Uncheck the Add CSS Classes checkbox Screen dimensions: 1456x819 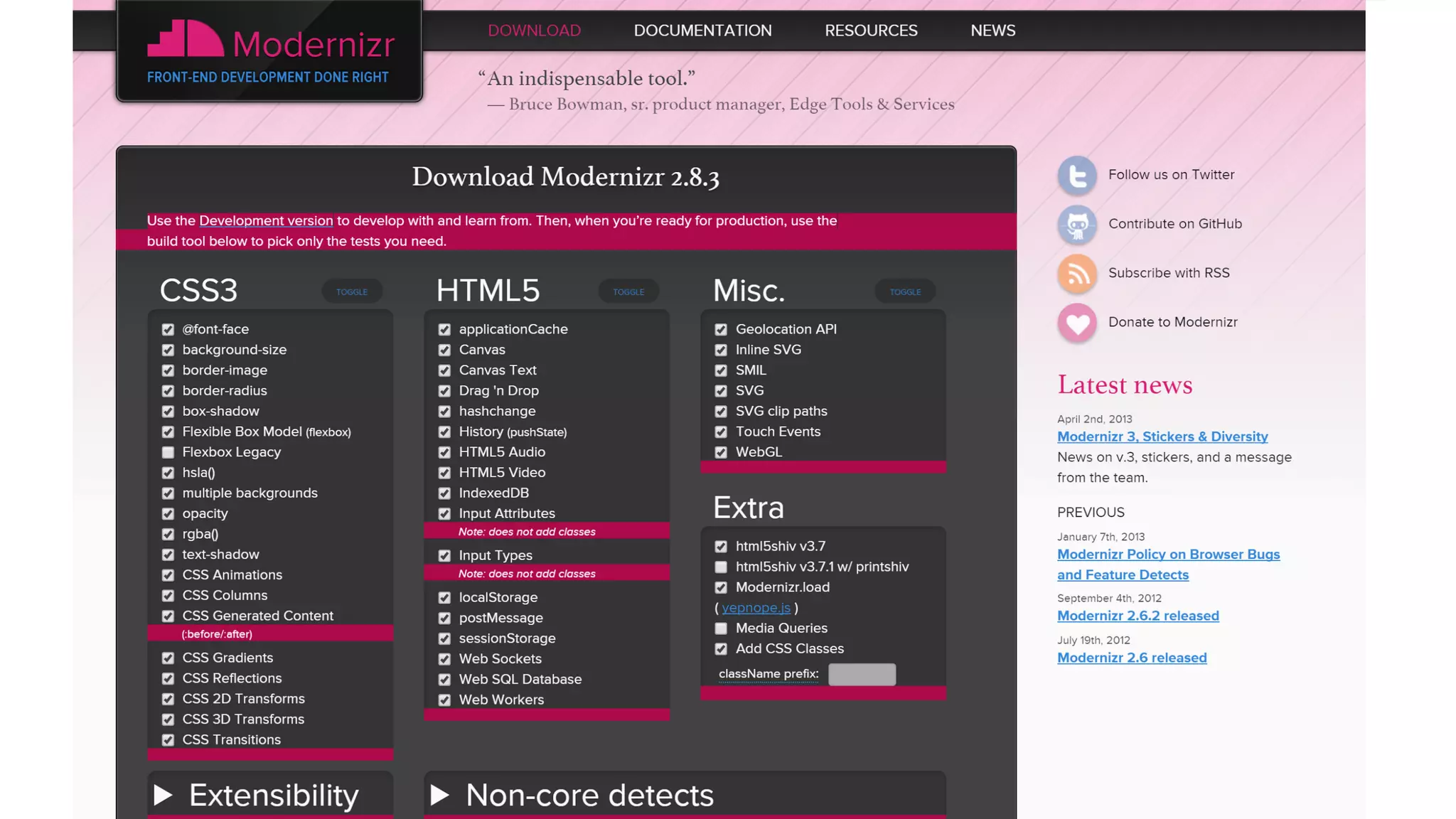[x=721, y=649]
